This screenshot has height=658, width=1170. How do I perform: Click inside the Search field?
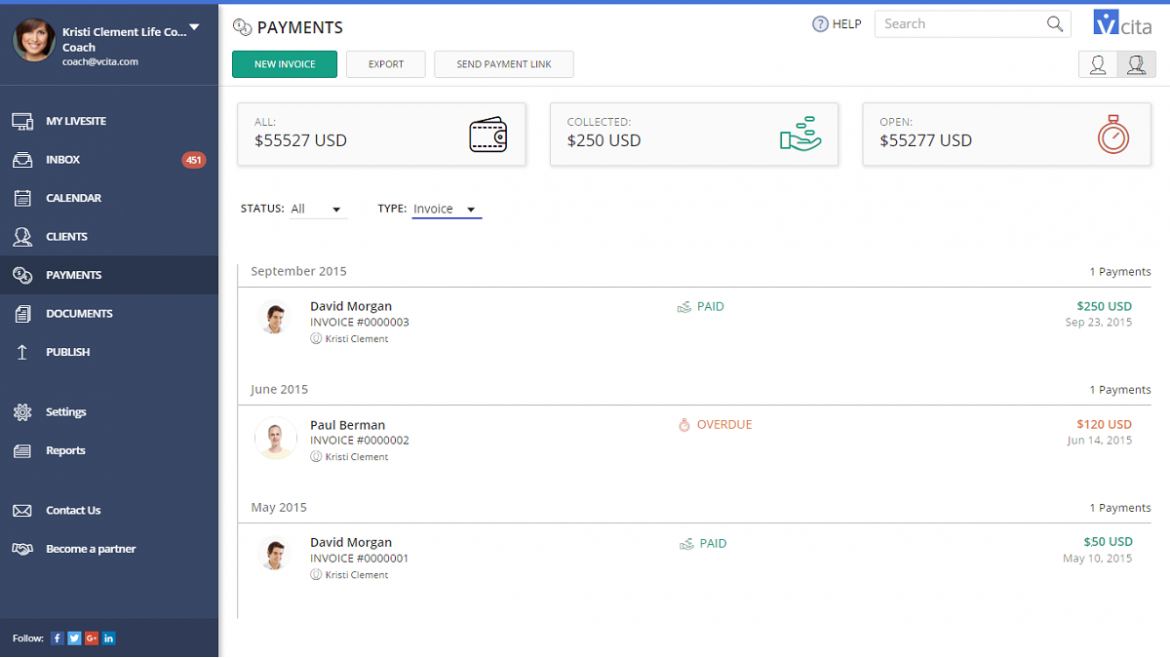coord(960,23)
